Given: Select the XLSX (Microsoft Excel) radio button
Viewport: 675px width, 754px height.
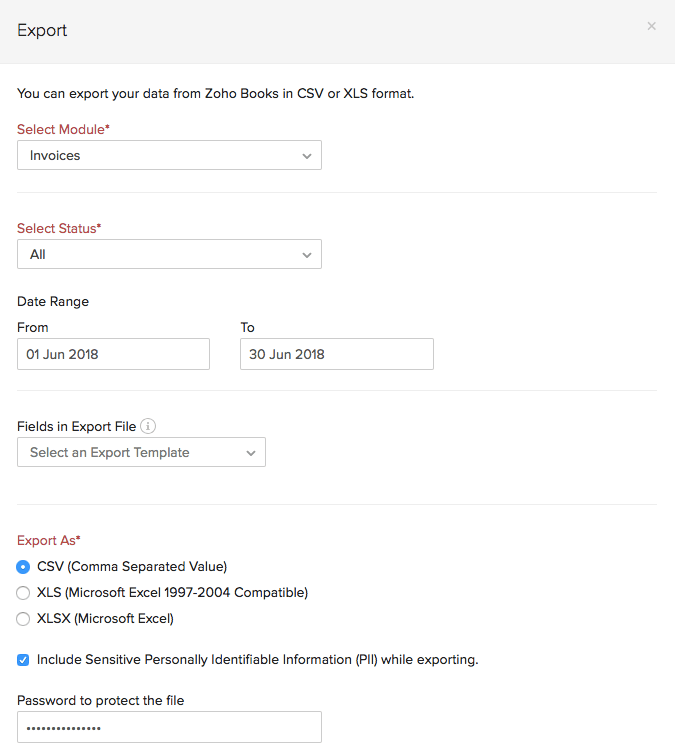Looking at the screenshot, I should click(24, 619).
